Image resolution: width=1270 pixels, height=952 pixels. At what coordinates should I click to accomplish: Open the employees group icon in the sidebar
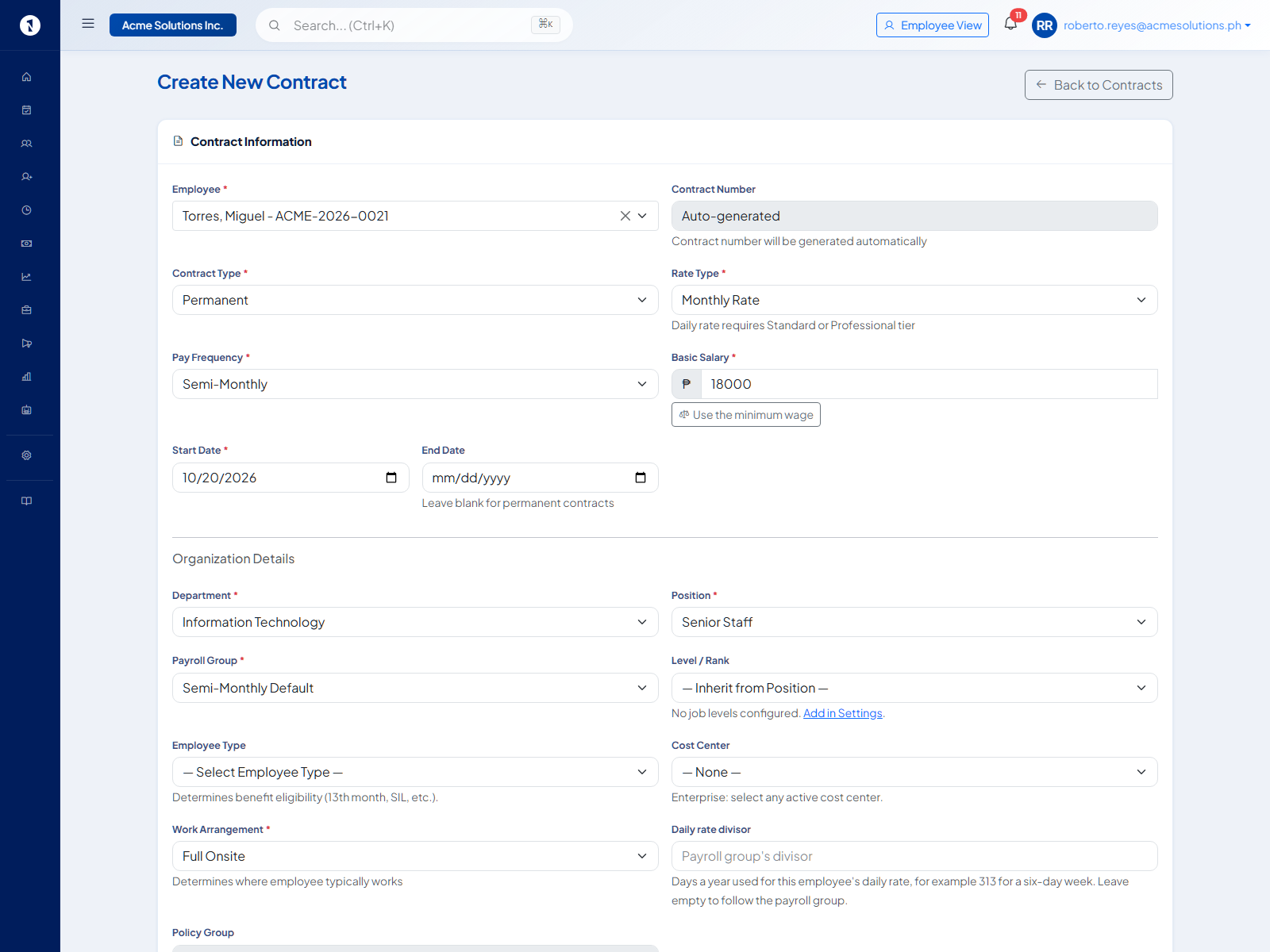[26, 144]
